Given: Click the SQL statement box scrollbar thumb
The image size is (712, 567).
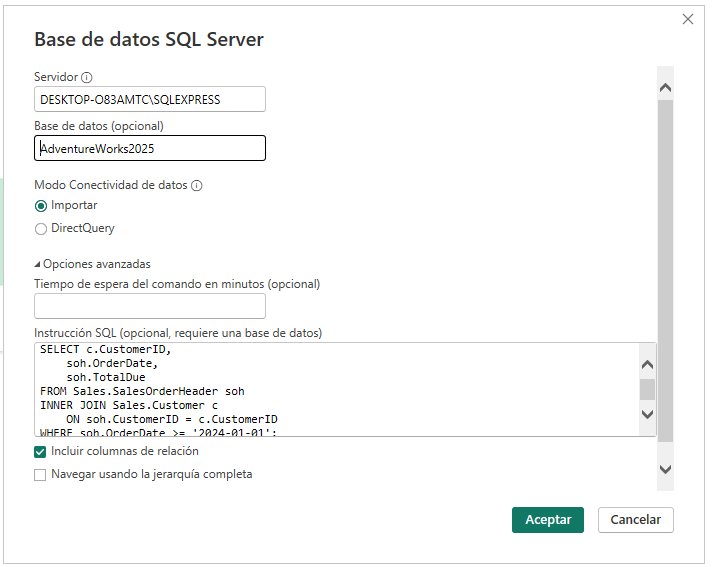Looking at the screenshot, I should click(x=647, y=389).
